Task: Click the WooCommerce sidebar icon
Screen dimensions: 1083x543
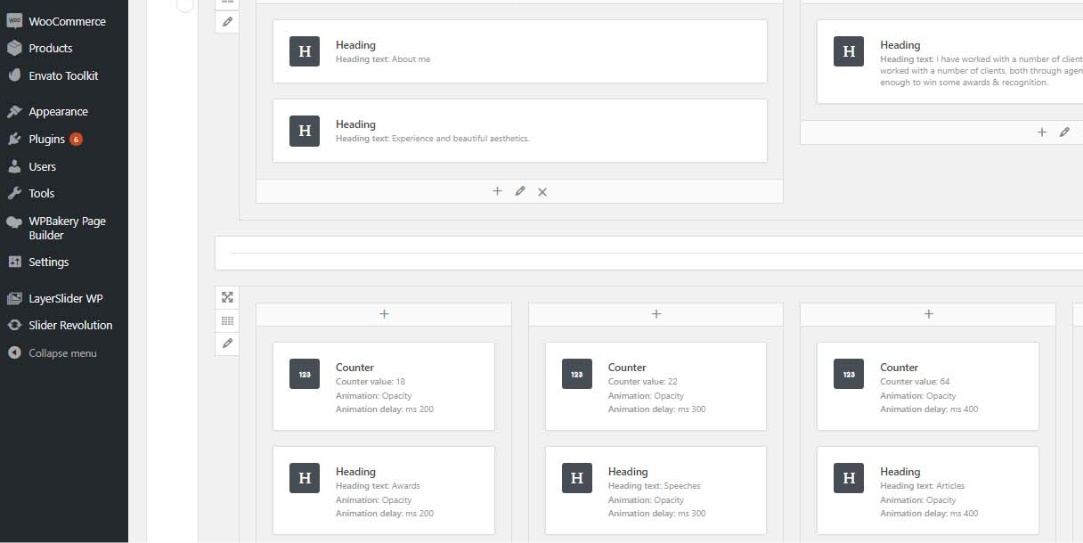Action: 15,21
